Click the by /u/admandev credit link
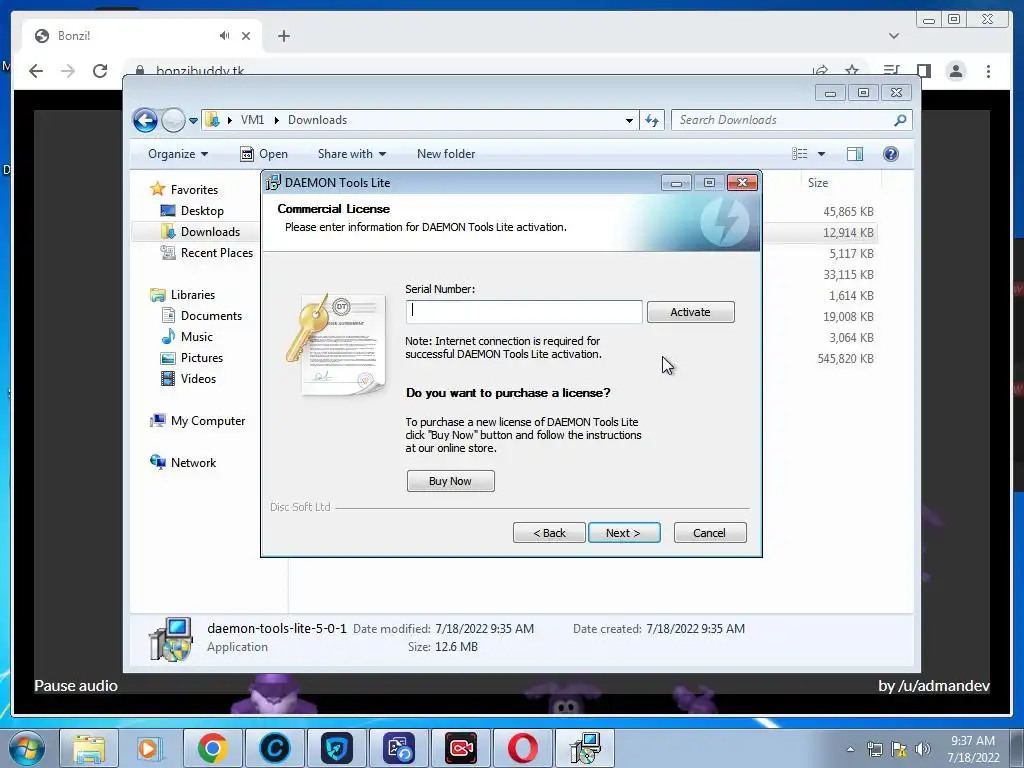Image resolution: width=1024 pixels, height=768 pixels. (934, 686)
